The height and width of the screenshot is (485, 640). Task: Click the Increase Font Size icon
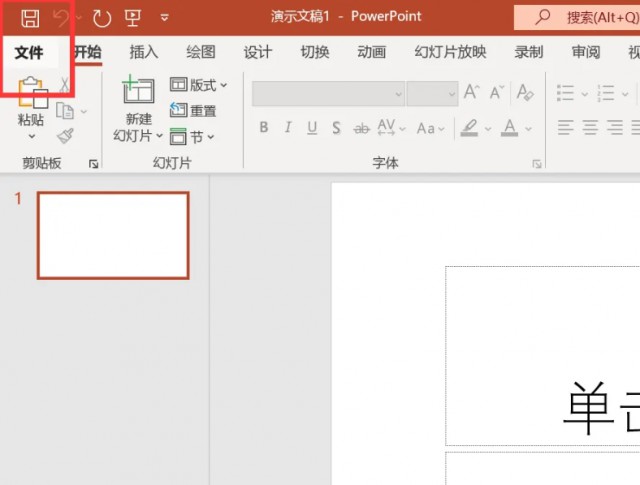click(471, 92)
